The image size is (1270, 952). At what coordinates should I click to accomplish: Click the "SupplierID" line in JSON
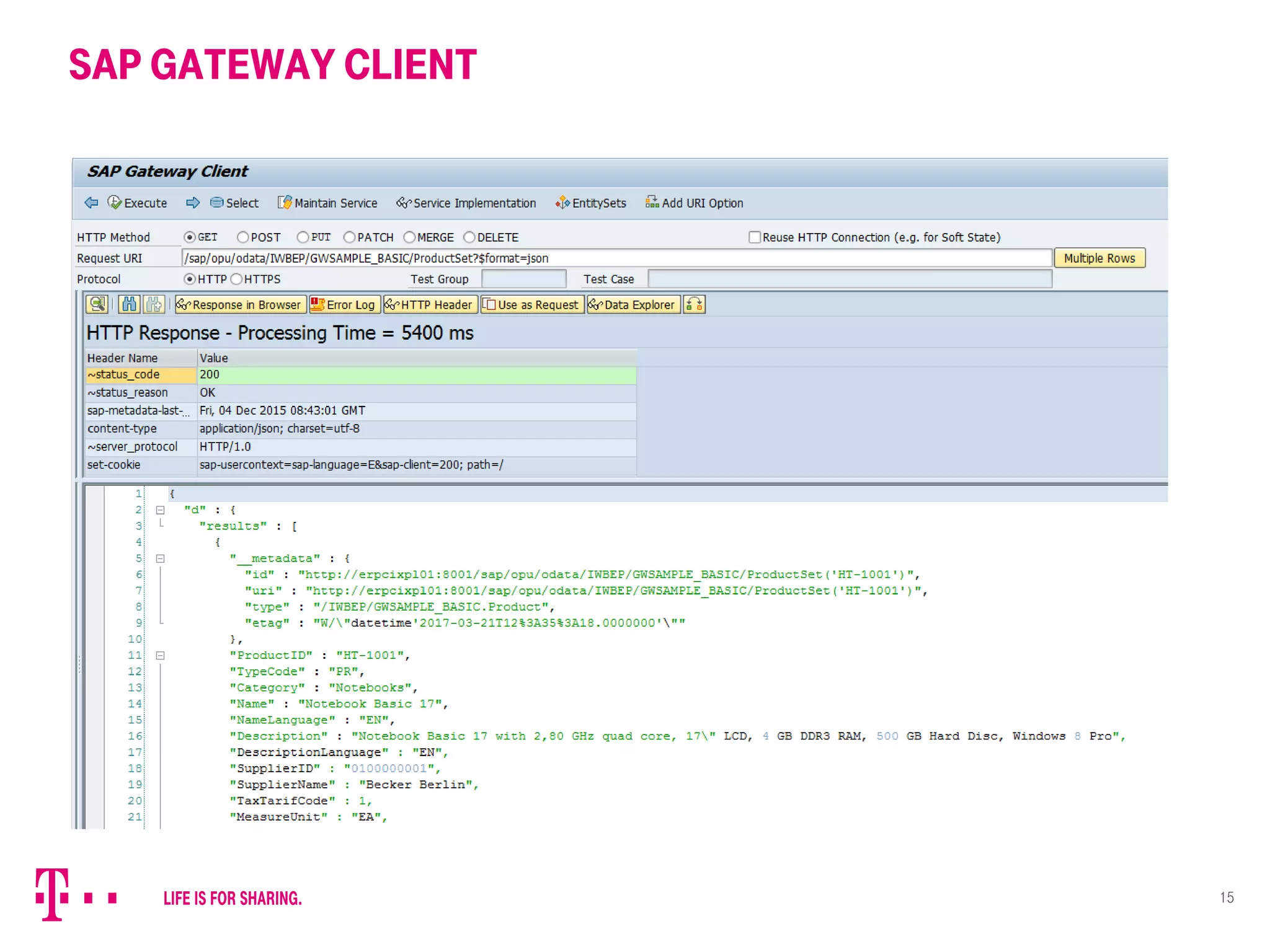coord(335,768)
